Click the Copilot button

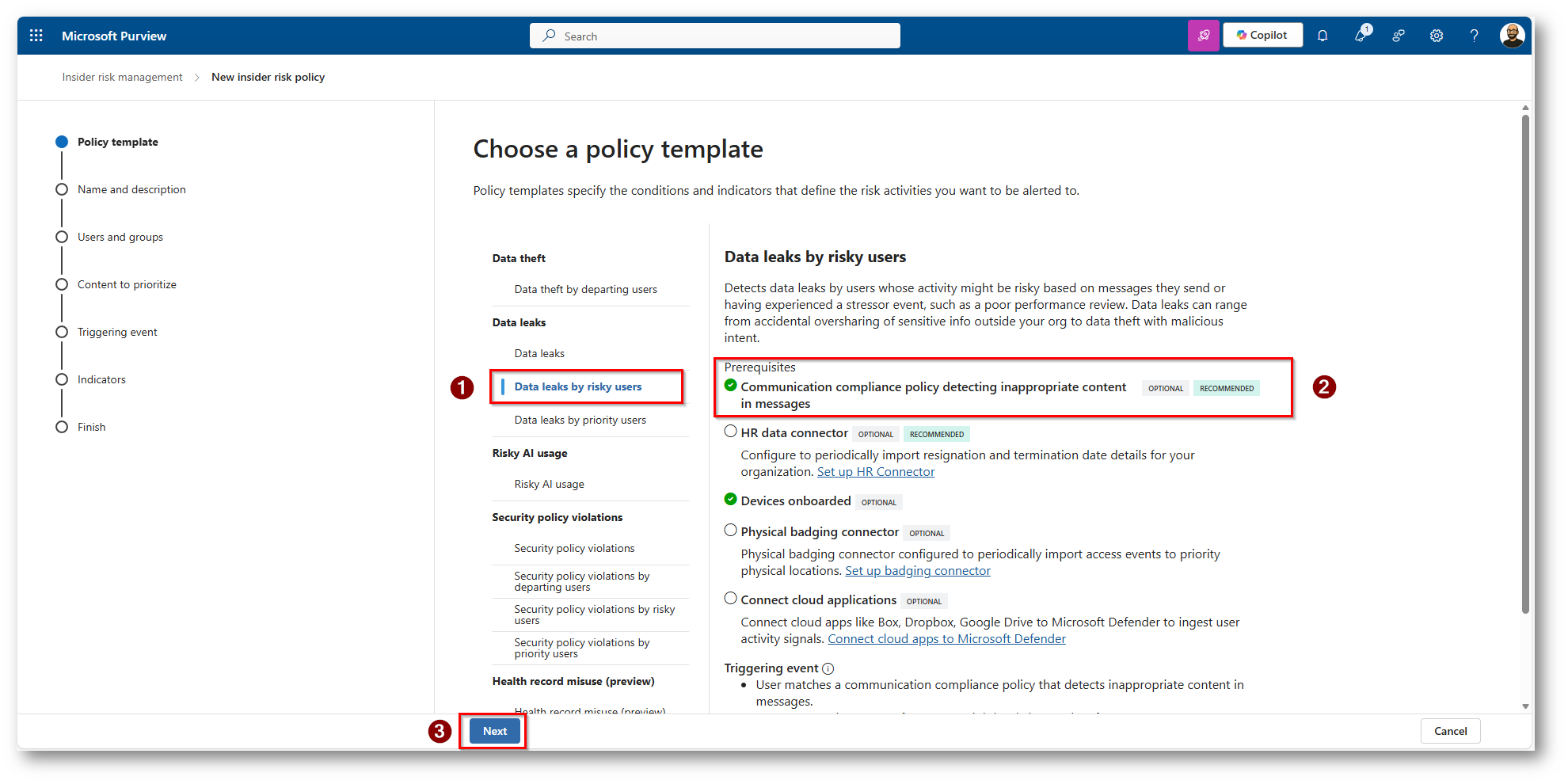click(1262, 36)
